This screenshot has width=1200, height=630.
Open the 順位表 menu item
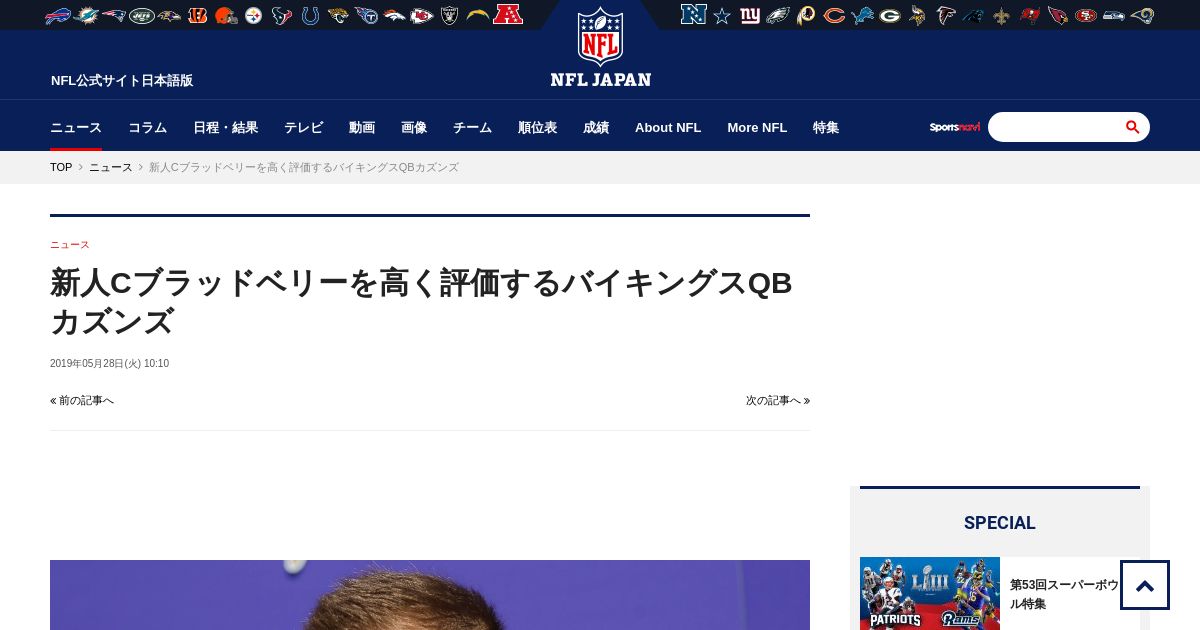pyautogui.click(x=537, y=127)
